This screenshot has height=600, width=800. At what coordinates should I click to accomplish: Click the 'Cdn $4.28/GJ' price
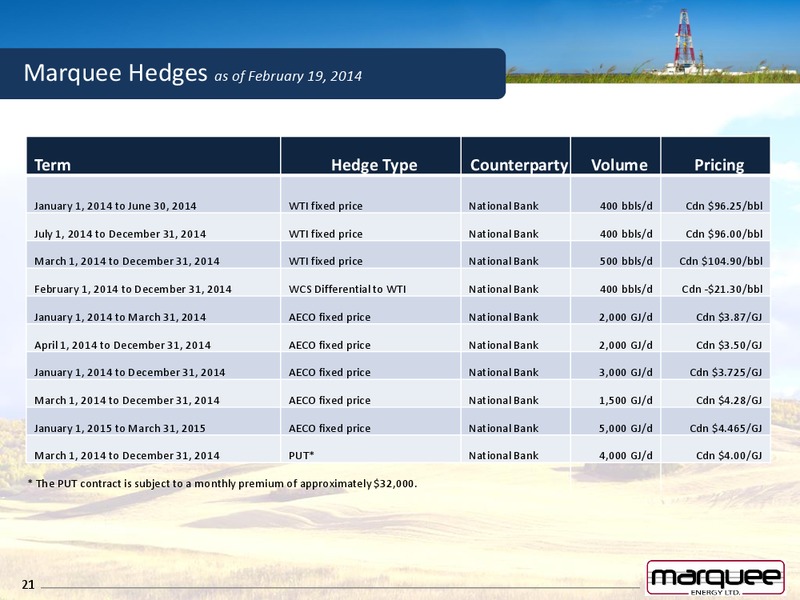pyautogui.click(x=729, y=401)
